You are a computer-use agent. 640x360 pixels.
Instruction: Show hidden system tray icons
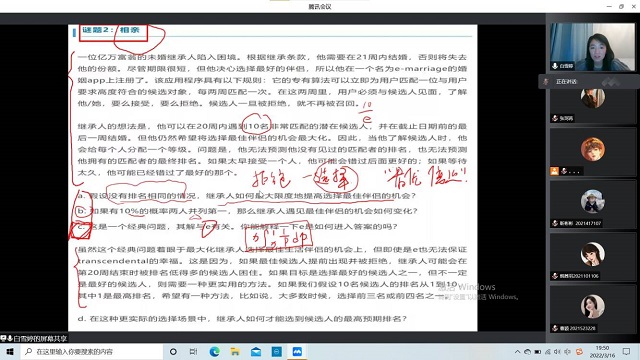pos(517,351)
